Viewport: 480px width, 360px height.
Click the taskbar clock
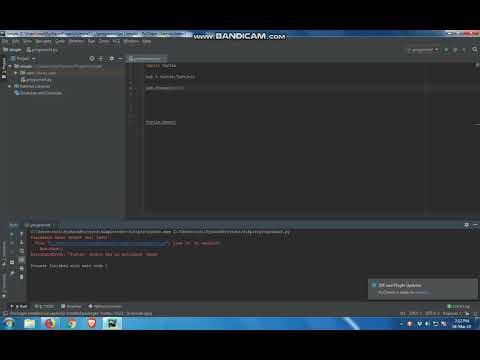pyautogui.click(x=462, y=323)
